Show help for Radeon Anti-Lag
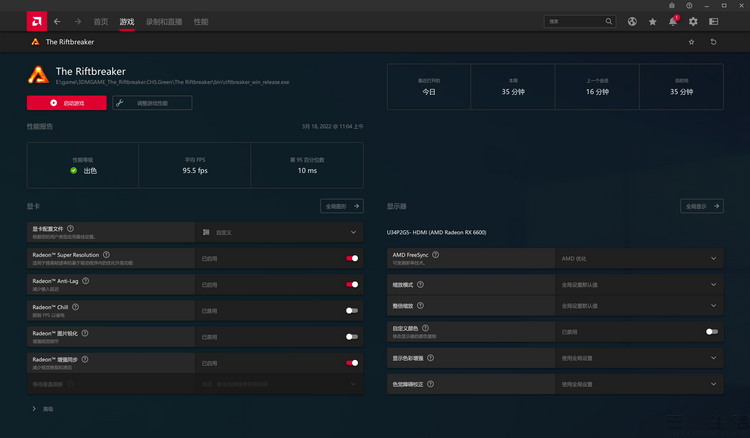Screen dimensions: 750x438 [x=85, y=281]
